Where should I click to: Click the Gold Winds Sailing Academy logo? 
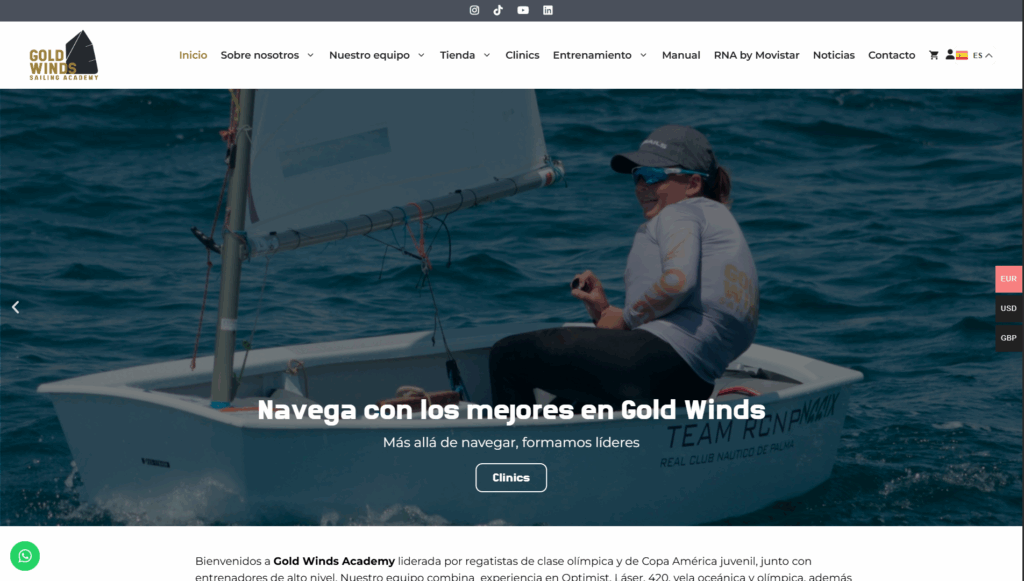pyautogui.click(x=64, y=55)
